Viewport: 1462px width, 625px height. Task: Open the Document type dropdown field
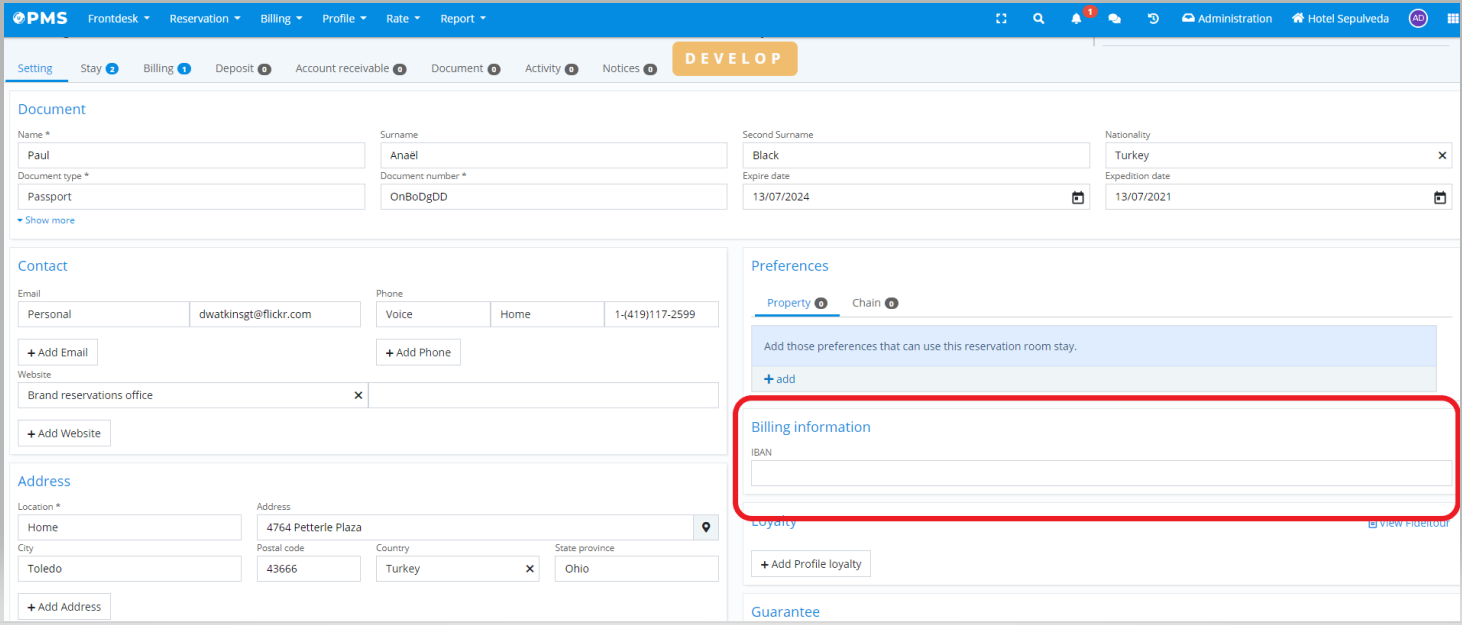click(191, 197)
